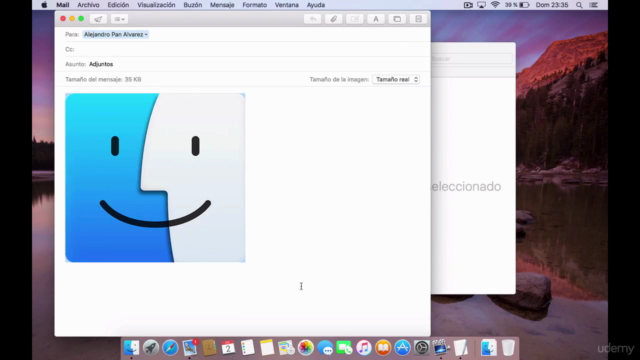Open FaceTime in the Dock
The width and height of the screenshot is (640, 360).
(x=344, y=348)
